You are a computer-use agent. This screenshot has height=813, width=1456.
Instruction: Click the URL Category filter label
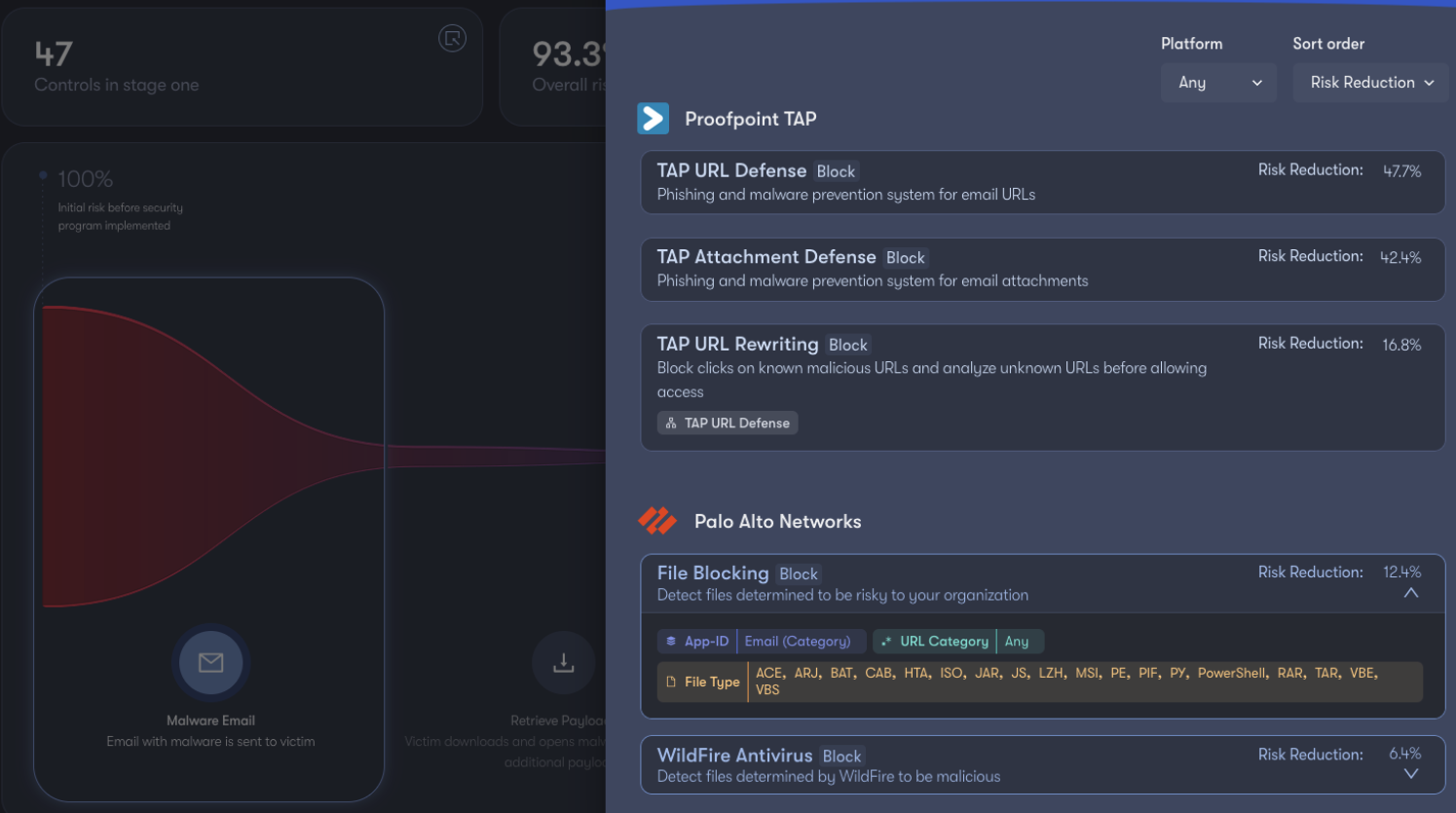(944, 641)
